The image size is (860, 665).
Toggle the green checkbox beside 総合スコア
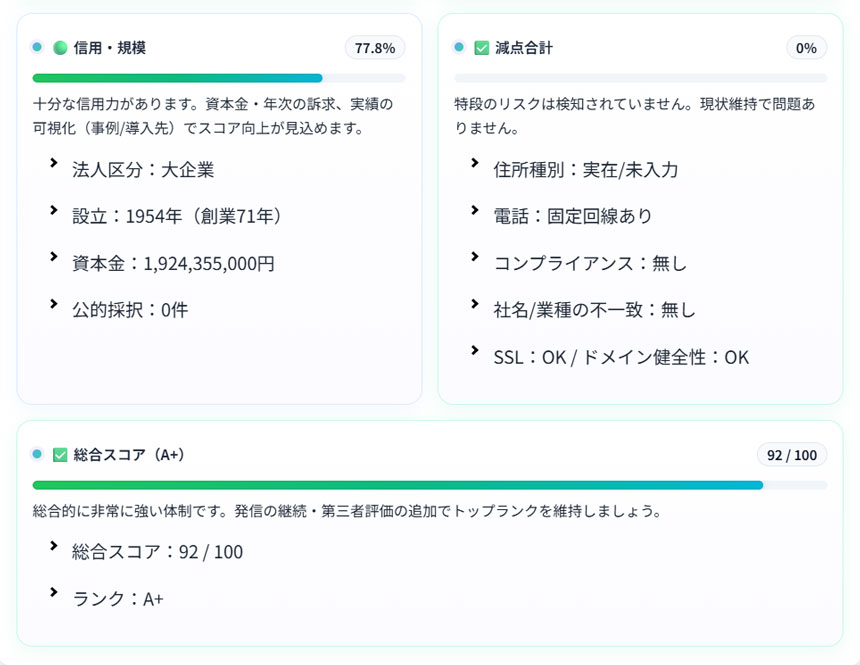(x=58, y=455)
